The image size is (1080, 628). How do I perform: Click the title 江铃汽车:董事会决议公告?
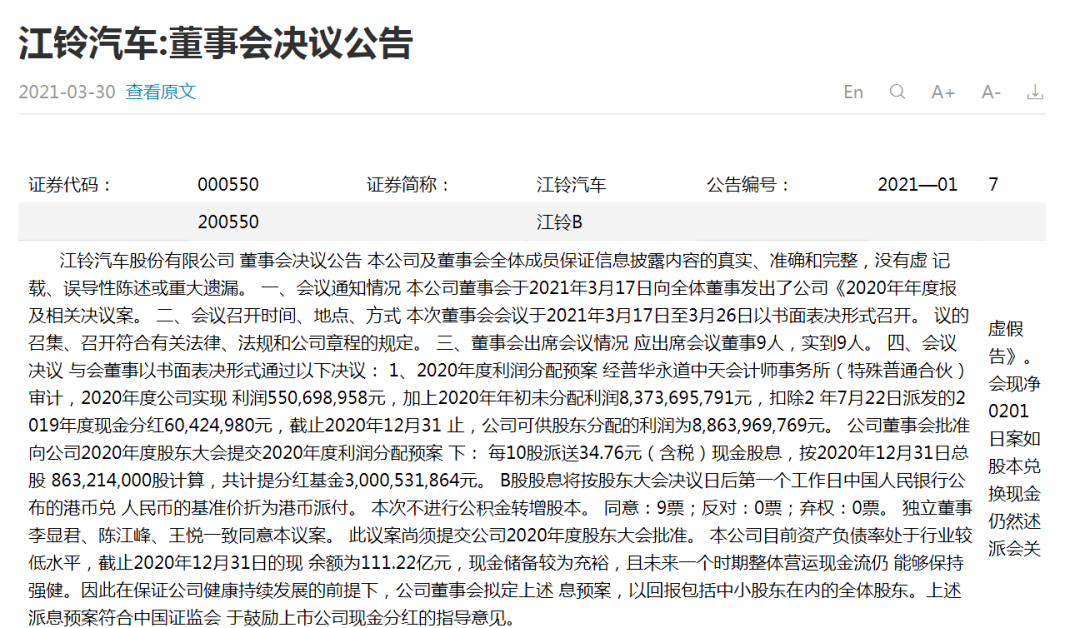click(215, 43)
